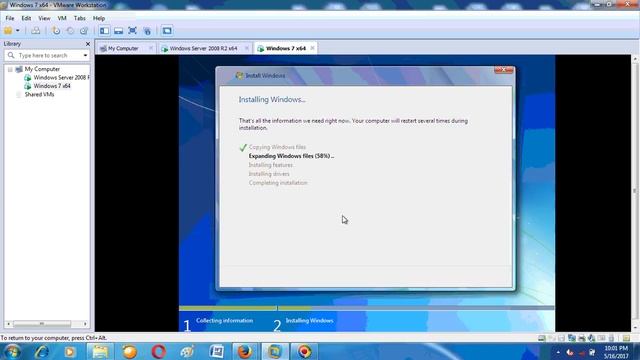
Task: Open Windows Explorer from the taskbar
Action: 100,352
